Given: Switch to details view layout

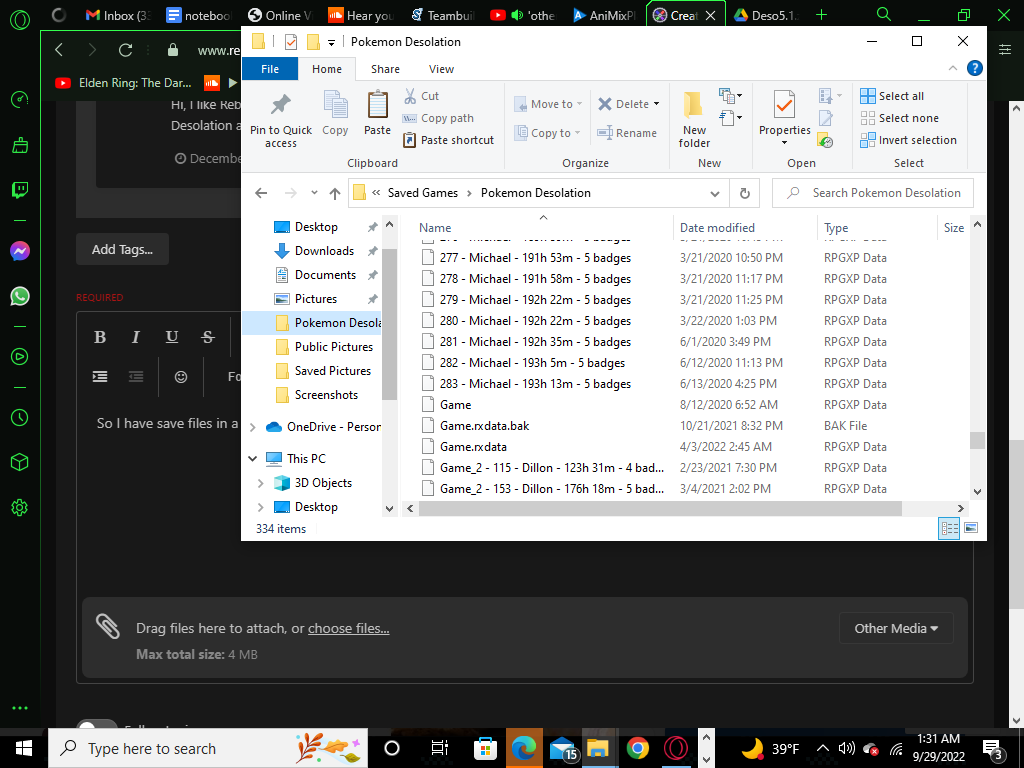Looking at the screenshot, I should click(x=949, y=528).
